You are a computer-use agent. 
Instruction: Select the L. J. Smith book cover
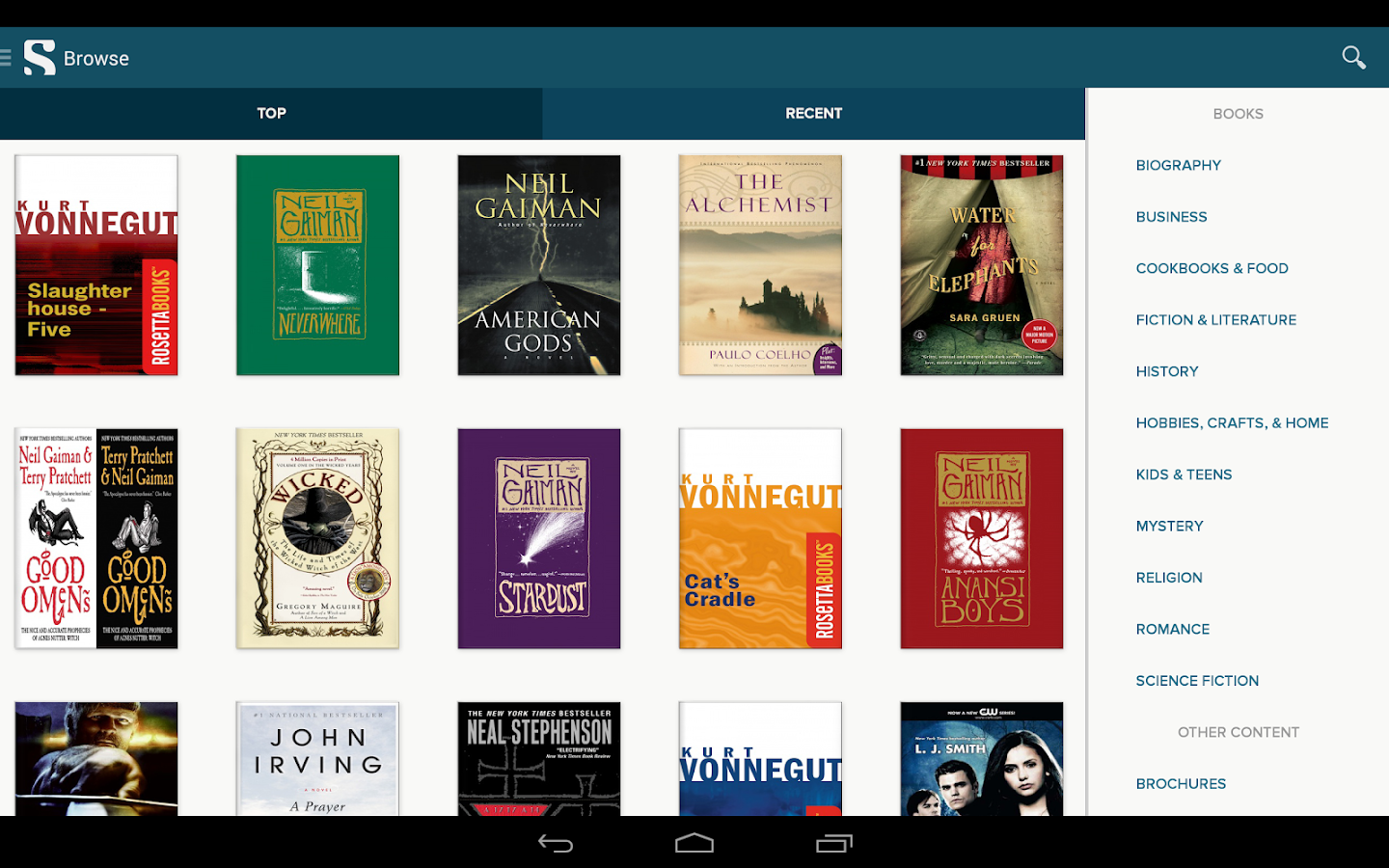(982, 759)
